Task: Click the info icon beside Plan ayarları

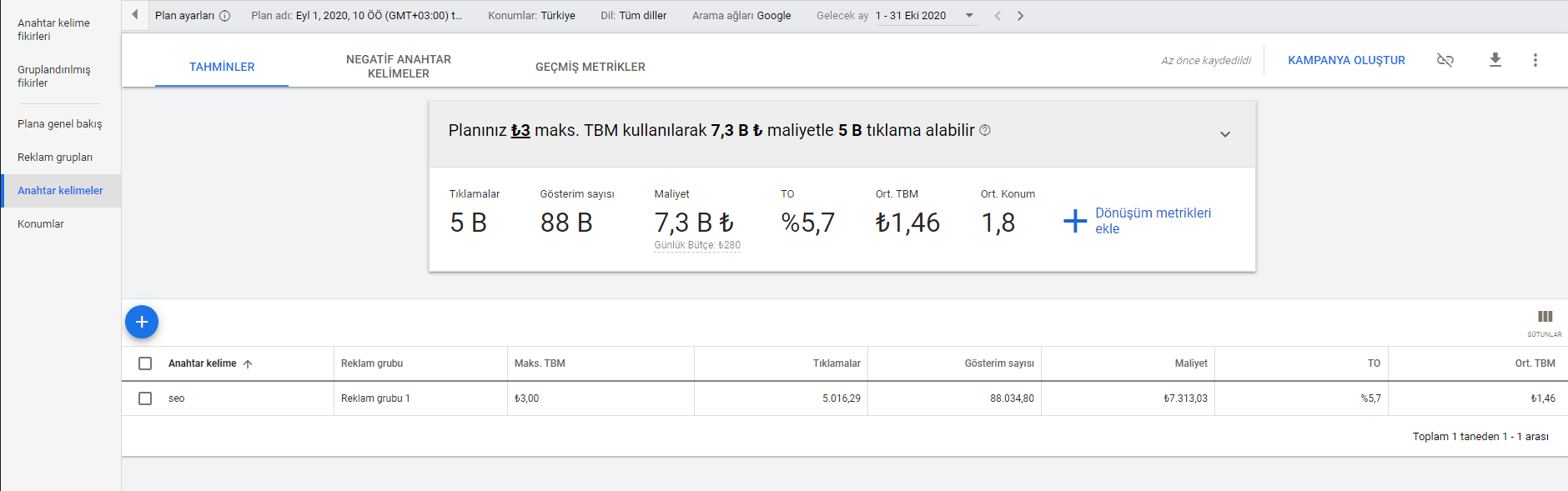Action: tap(224, 16)
